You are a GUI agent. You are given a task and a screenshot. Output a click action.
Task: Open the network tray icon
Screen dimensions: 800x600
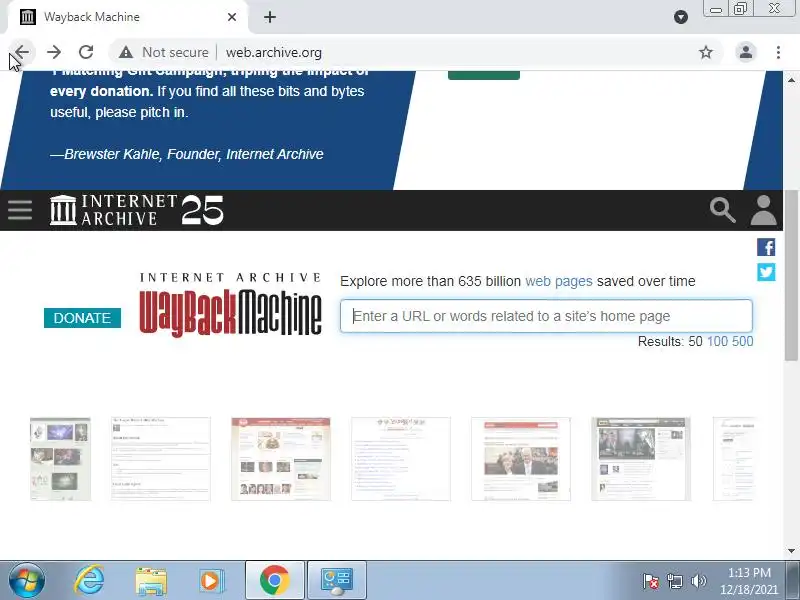[x=674, y=581]
